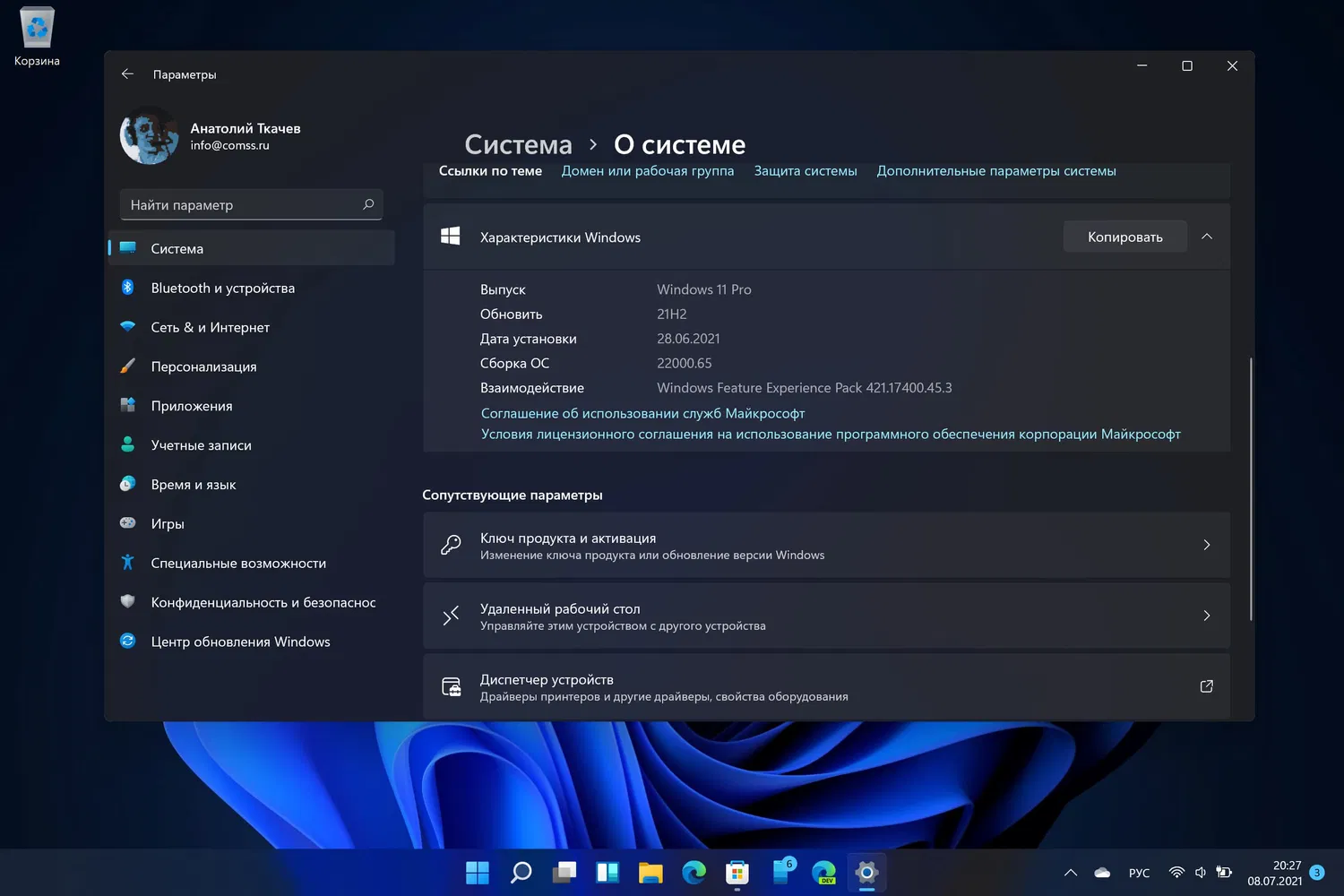
Task: Open Microsoft Store from the taskbar
Action: [737, 872]
